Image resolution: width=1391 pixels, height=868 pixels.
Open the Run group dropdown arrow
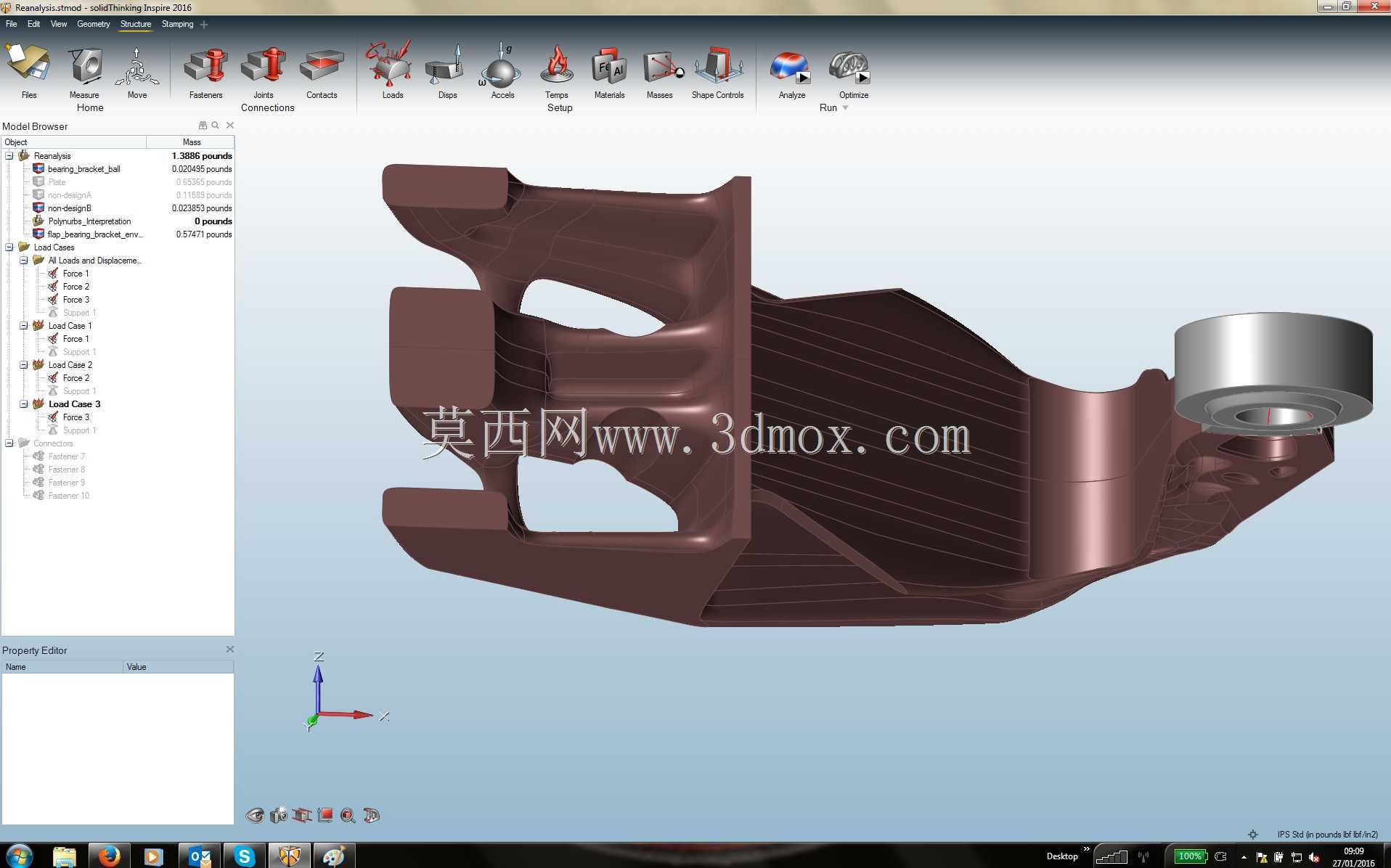[x=845, y=108]
